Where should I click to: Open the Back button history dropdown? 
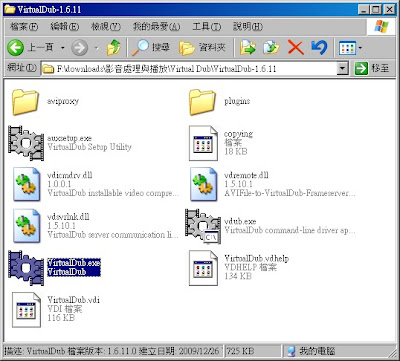62,48
